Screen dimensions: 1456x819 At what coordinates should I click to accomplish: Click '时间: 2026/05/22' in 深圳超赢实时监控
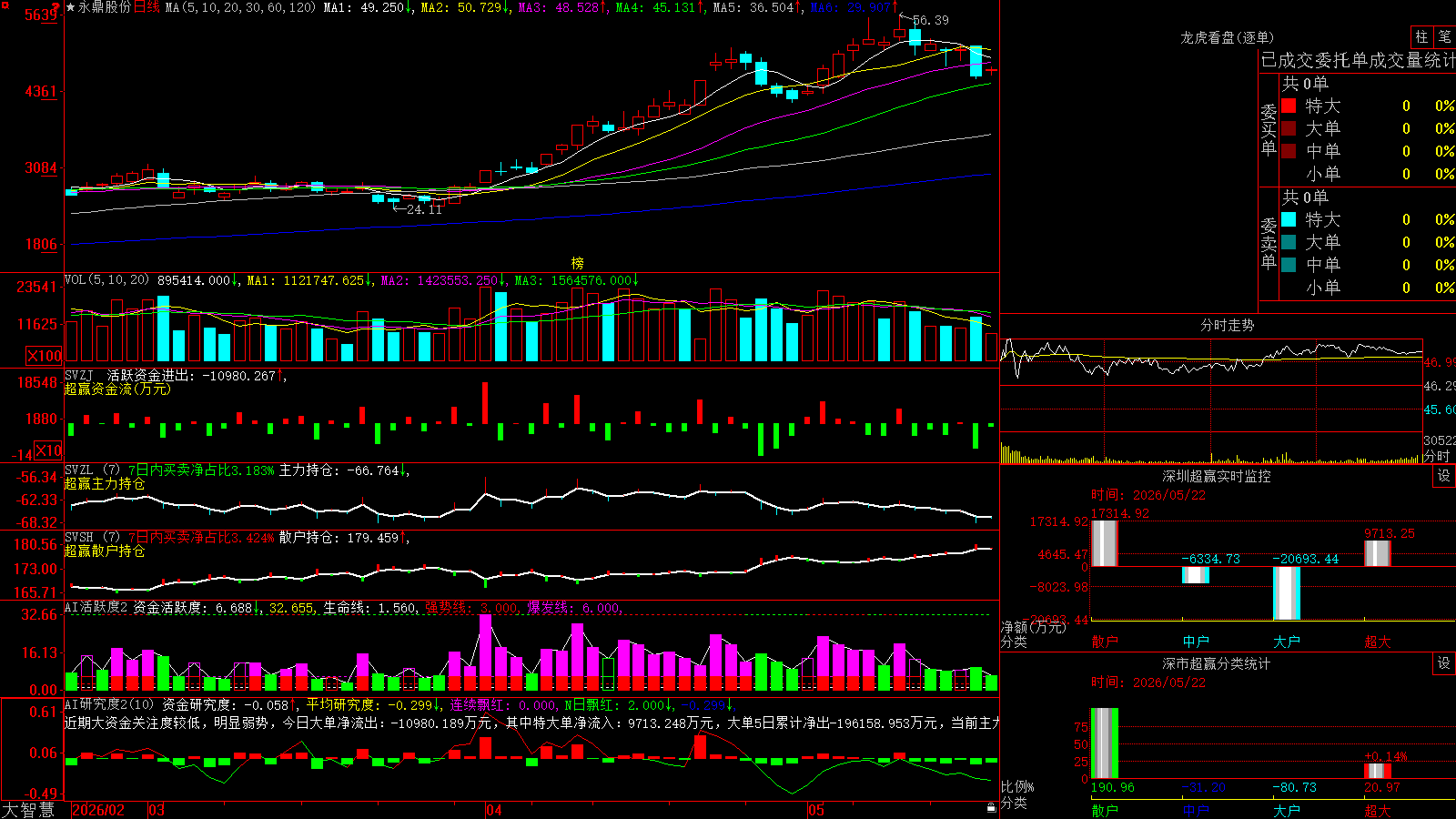tap(1148, 495)
